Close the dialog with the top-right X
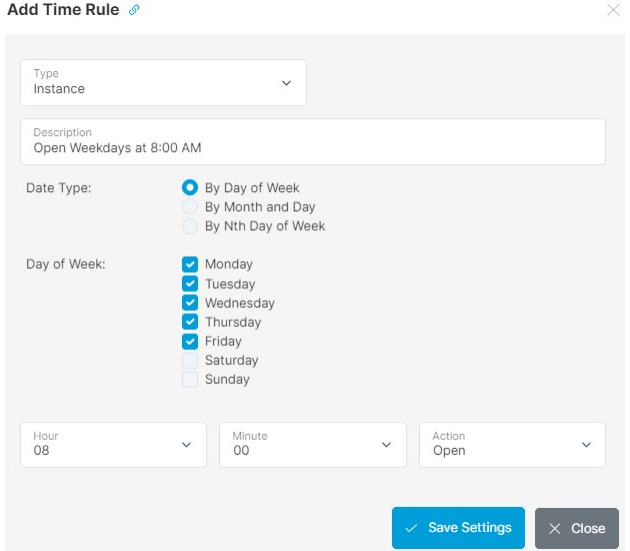 coord(613,10)
